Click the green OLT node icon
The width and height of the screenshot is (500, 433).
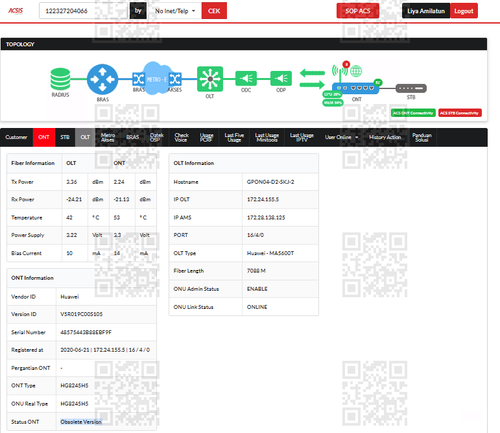(210, 79)
